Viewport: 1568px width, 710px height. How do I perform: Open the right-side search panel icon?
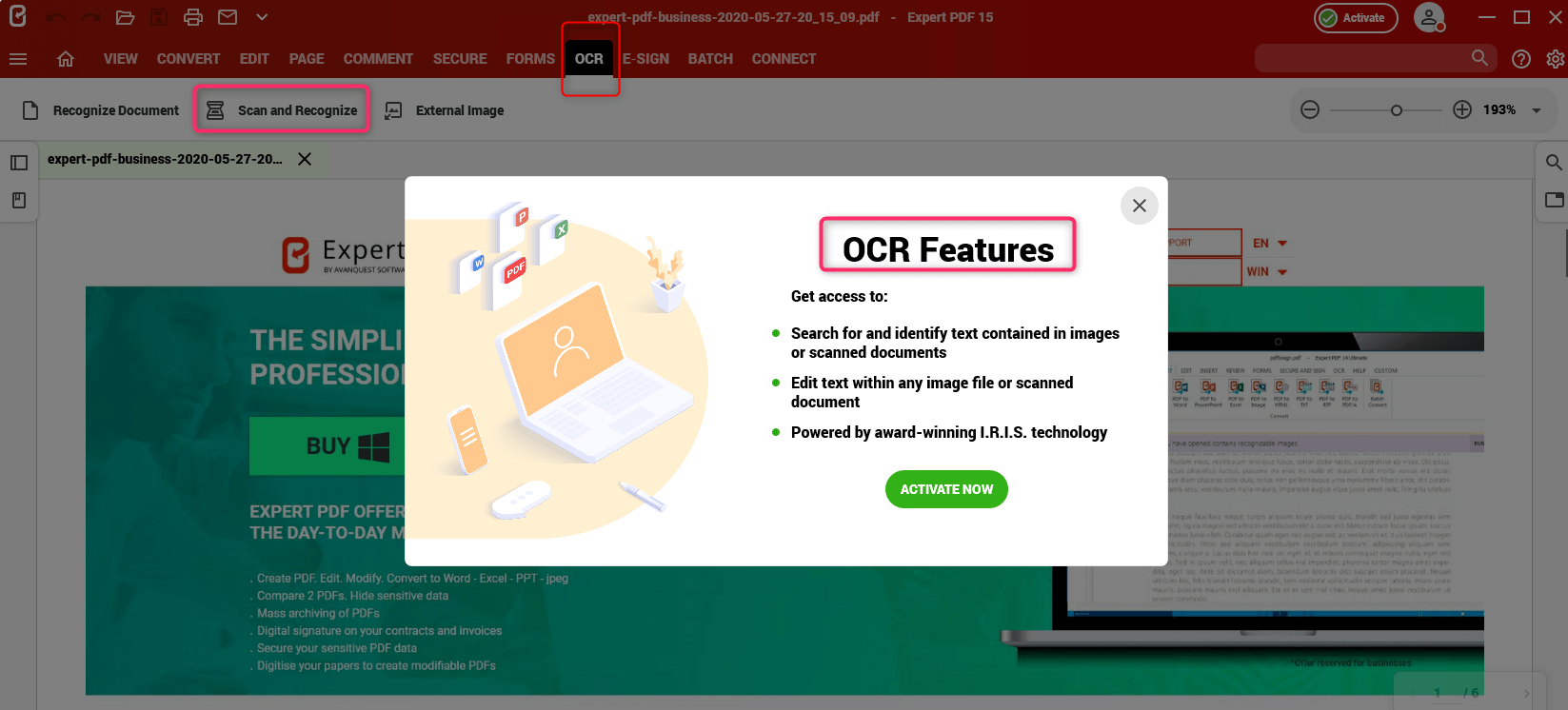pos(1554,163)
